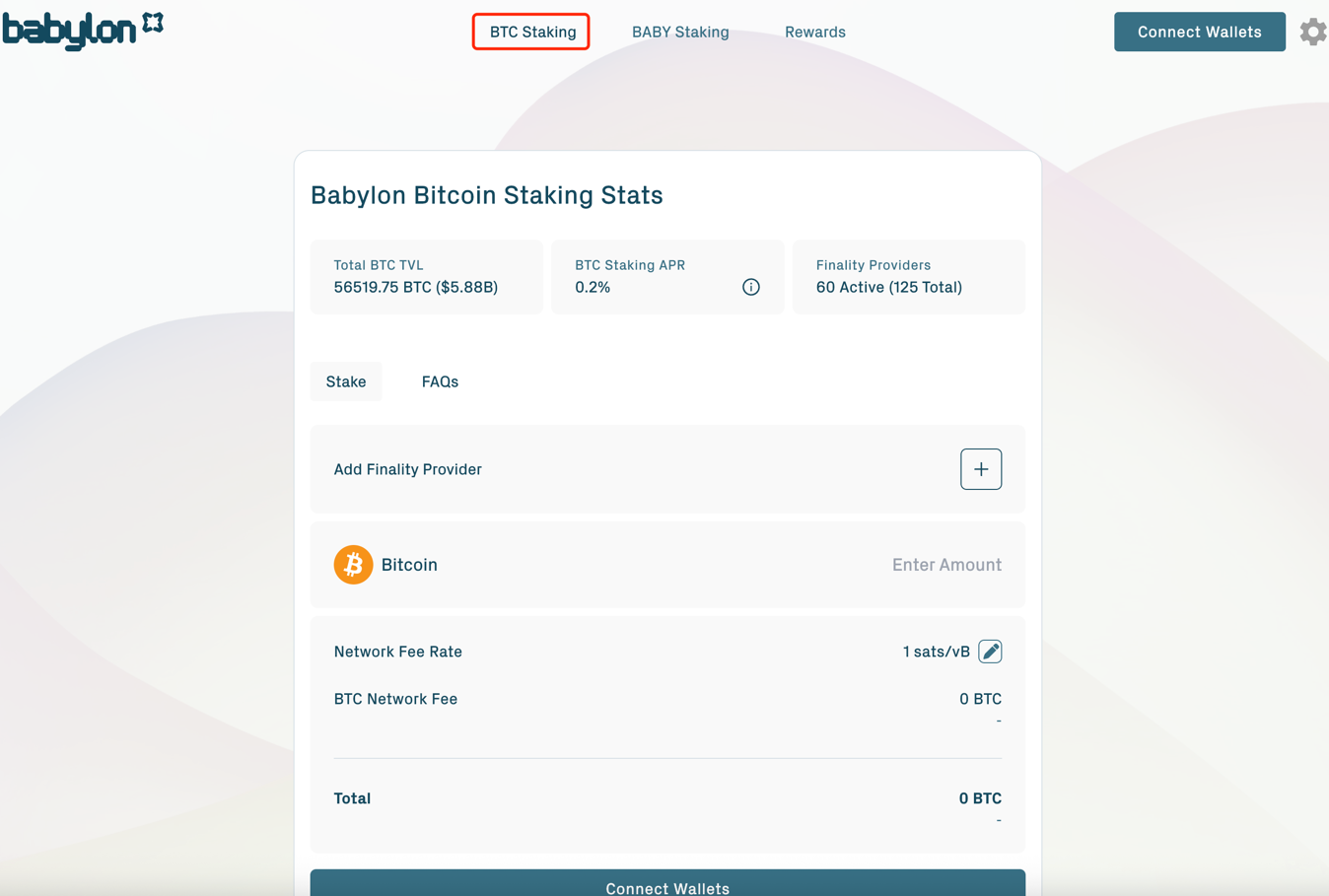Click the plus icon to add finality provider

[x=980, y=468]
